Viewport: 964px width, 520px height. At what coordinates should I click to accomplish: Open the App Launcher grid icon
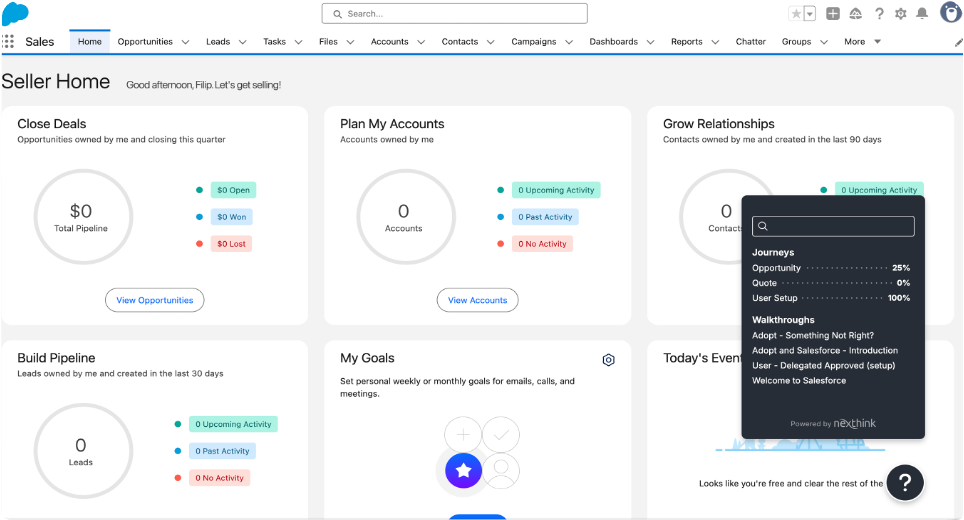coord(9,41)
